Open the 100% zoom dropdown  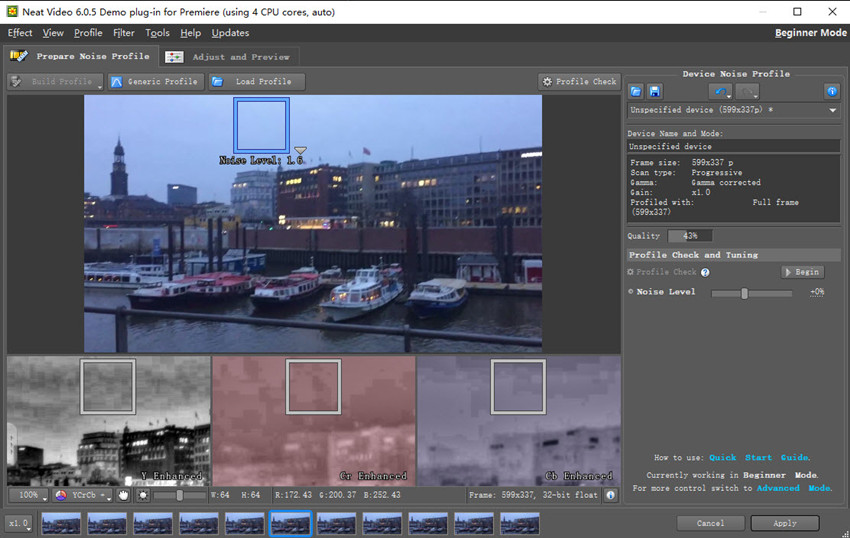(29, 495)
